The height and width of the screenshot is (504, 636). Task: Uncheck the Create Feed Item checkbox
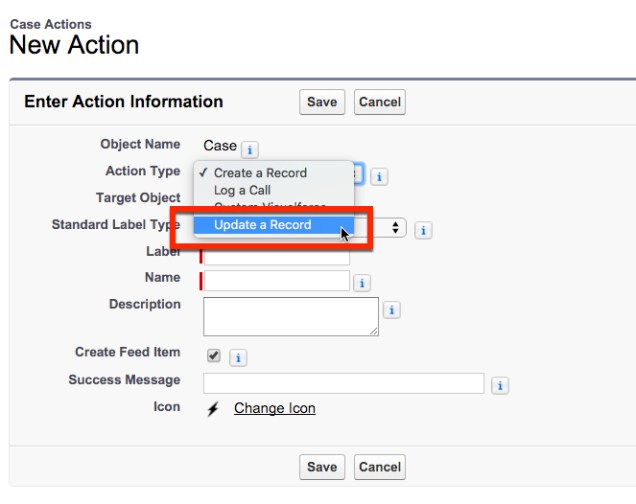click(213, 355)
